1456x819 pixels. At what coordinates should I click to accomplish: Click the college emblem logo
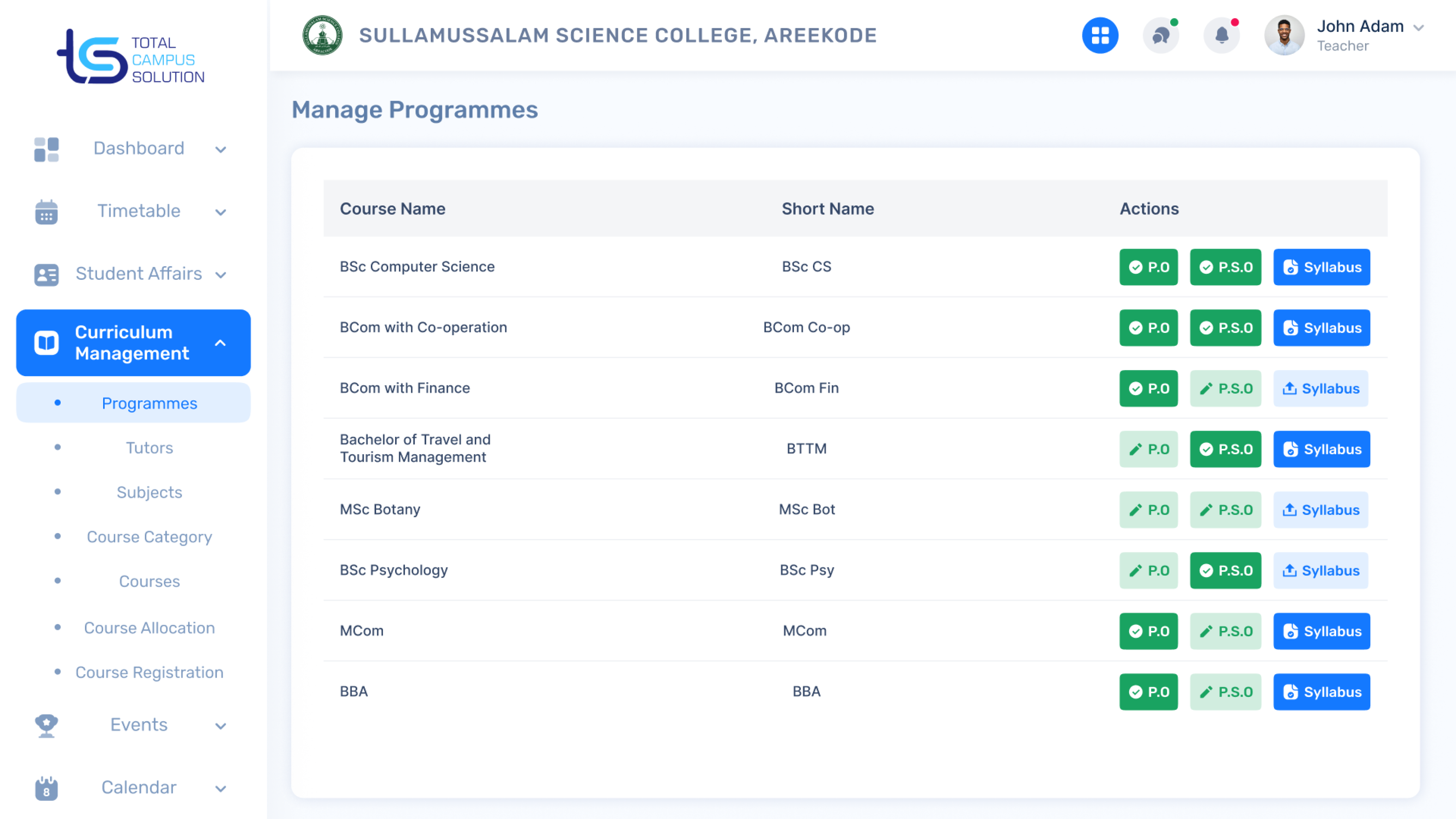pyautogui.click(x=322, y=36)
